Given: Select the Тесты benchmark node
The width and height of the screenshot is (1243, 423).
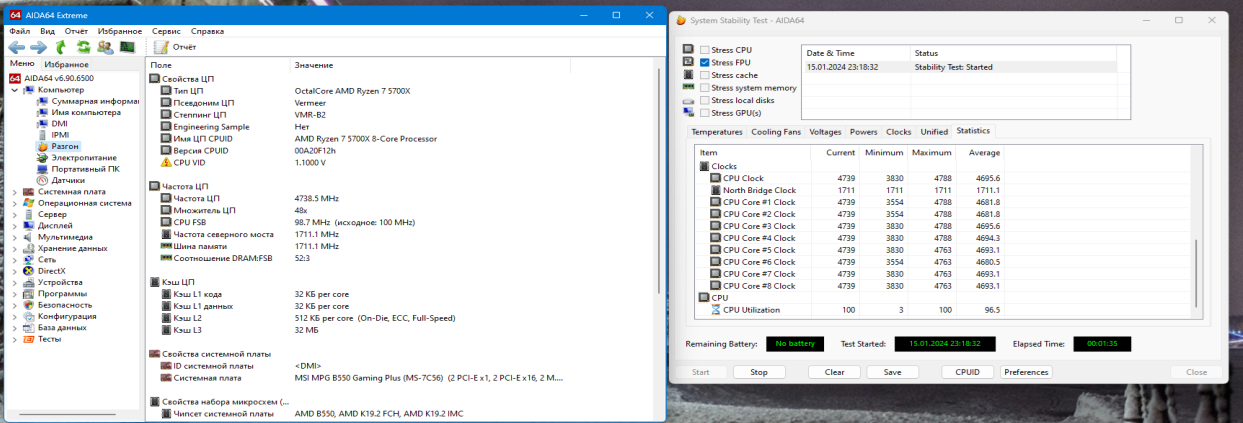Looking at the screenshot, I should point(42,339).
